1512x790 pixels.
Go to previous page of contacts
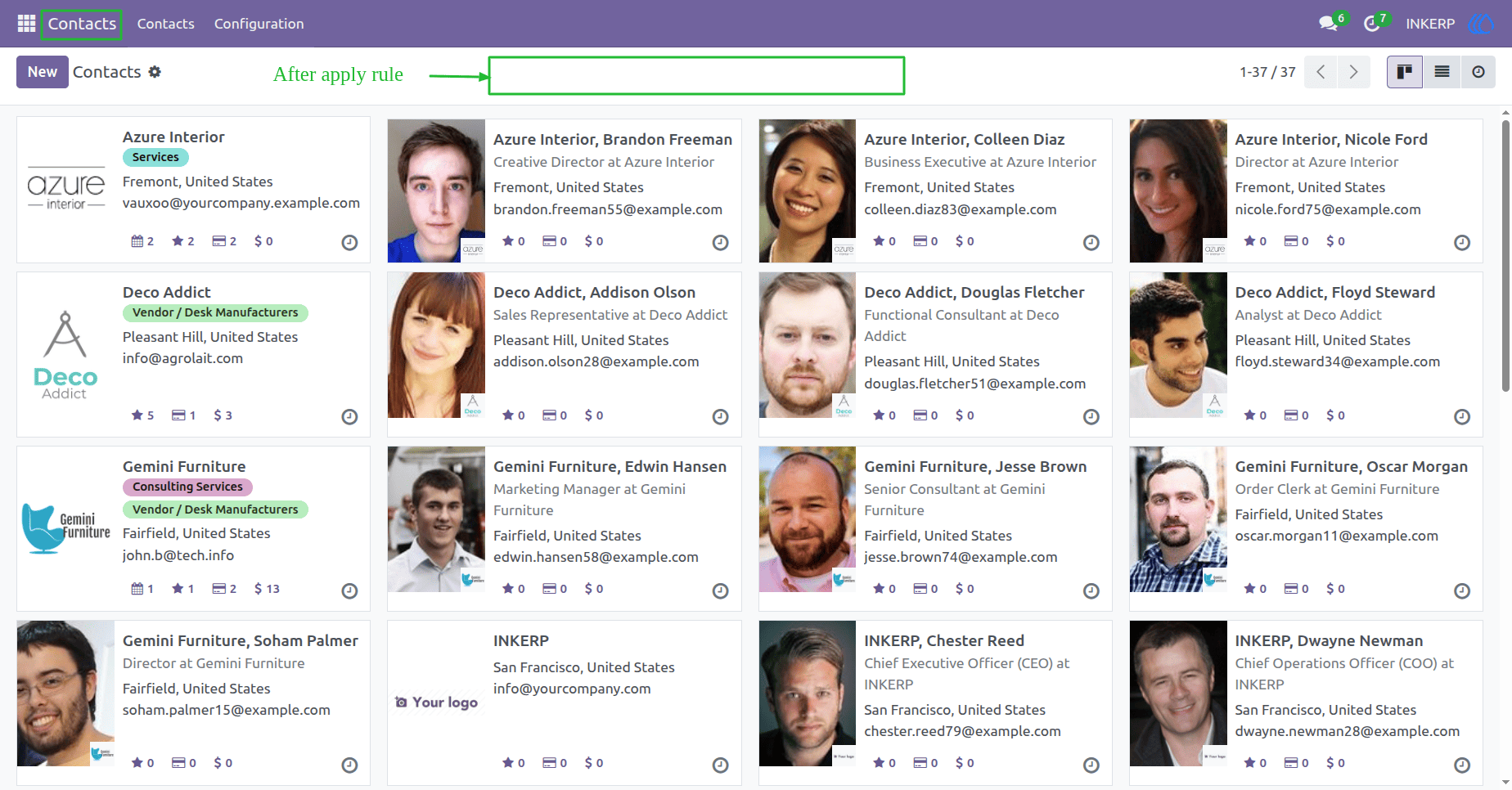coord(1321,72)
